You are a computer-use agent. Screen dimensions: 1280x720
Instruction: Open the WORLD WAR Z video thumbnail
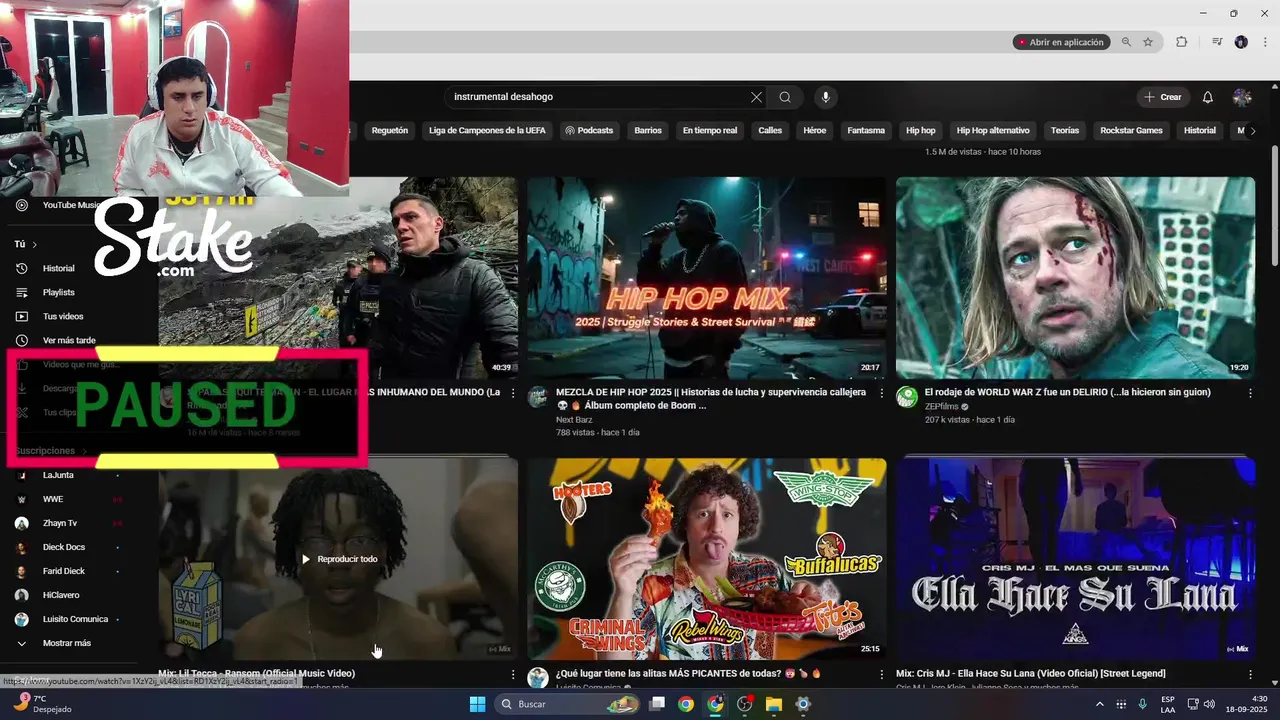[1075, 278]
